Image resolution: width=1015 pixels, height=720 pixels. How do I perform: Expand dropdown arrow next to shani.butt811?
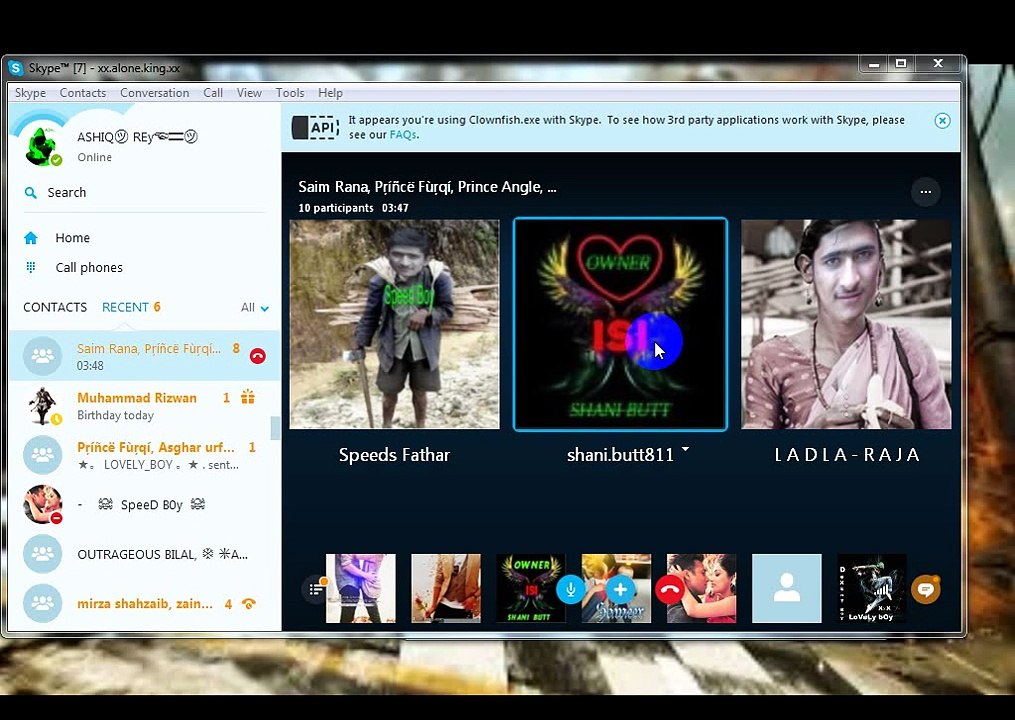[686, 449]
